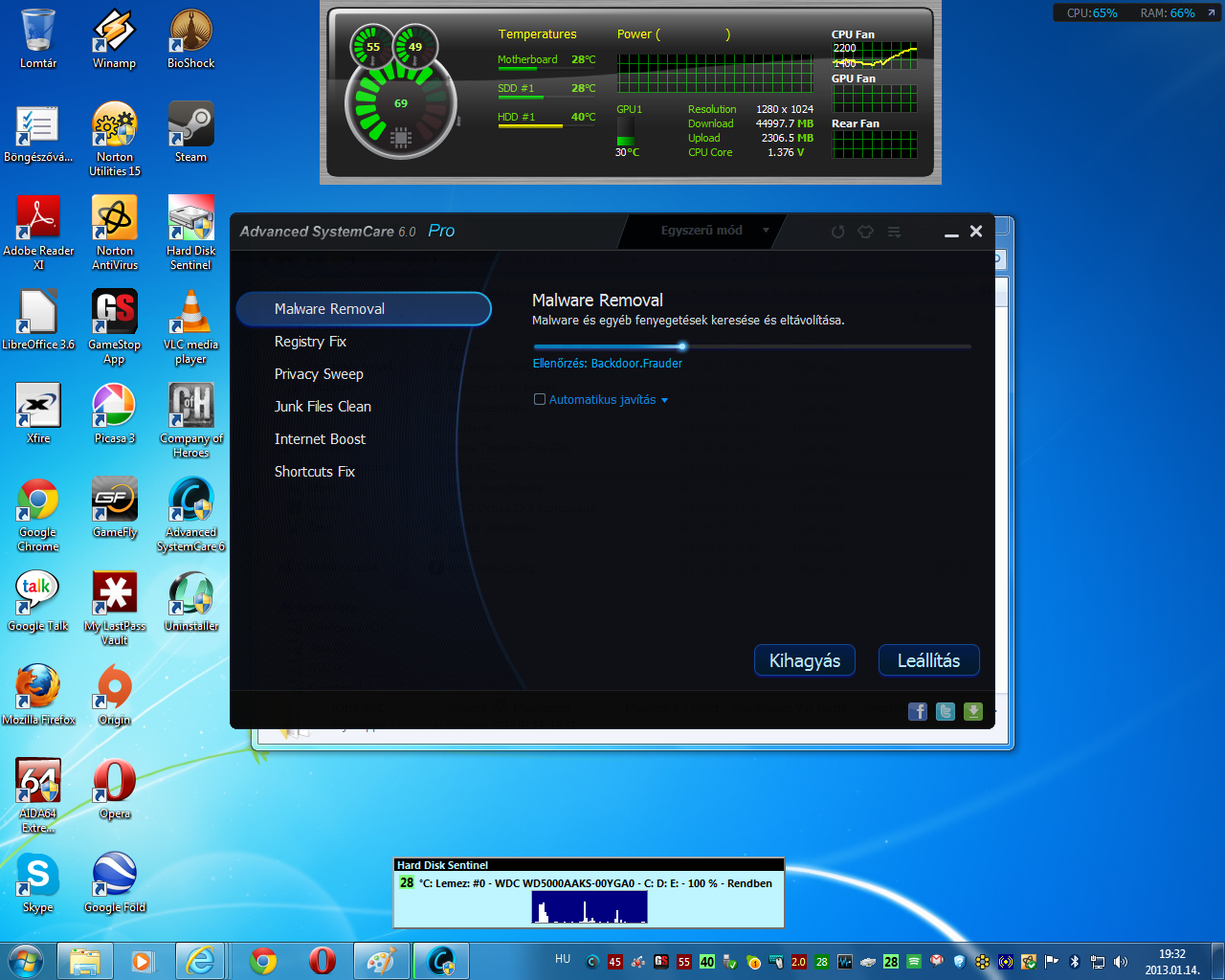Click the CPU usage gadget at top right
This screenshot has width=1225, height=980.
pyautogui.click(x=1092, y=13)
